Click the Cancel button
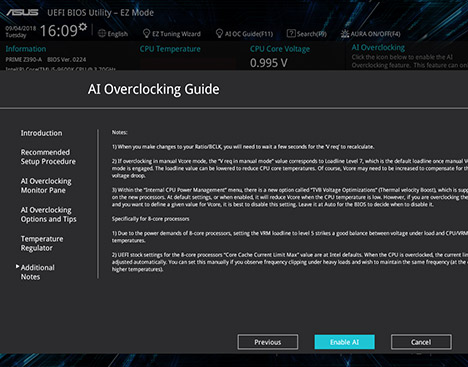Screen dimensions: 468x367 421,342
